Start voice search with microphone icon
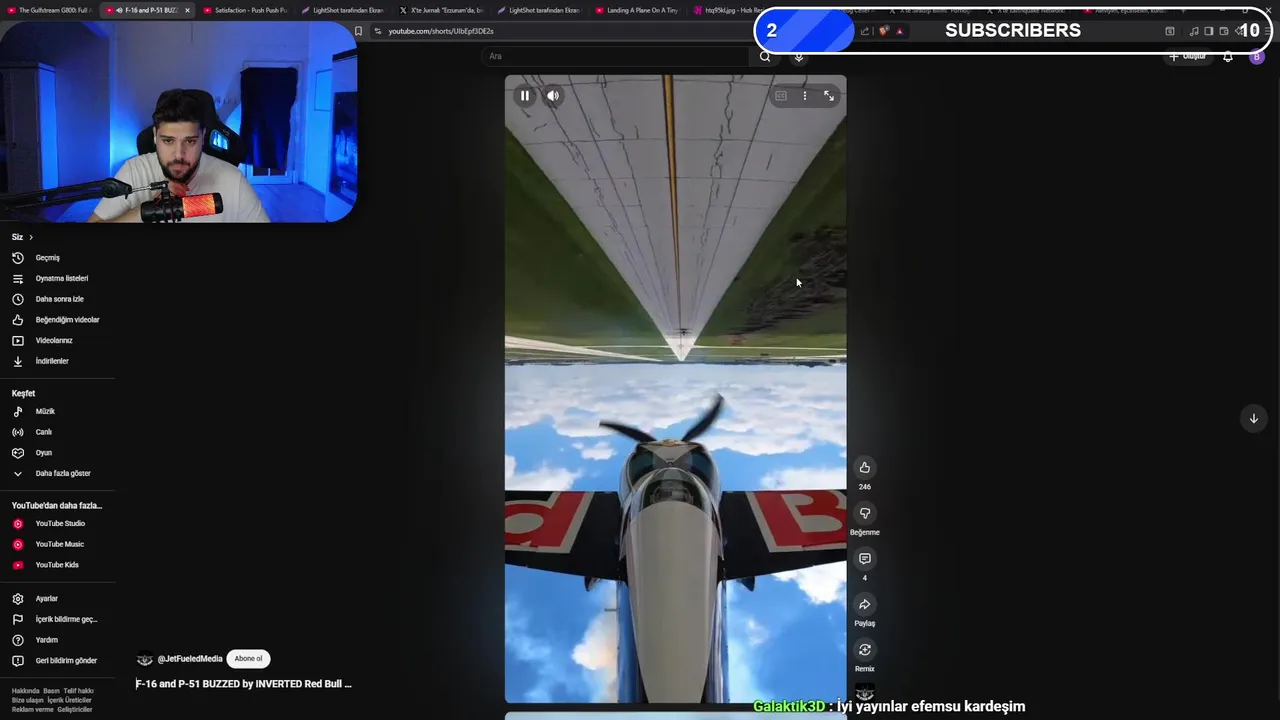Screen dimensions: 1280x720 tap(798, 56)
